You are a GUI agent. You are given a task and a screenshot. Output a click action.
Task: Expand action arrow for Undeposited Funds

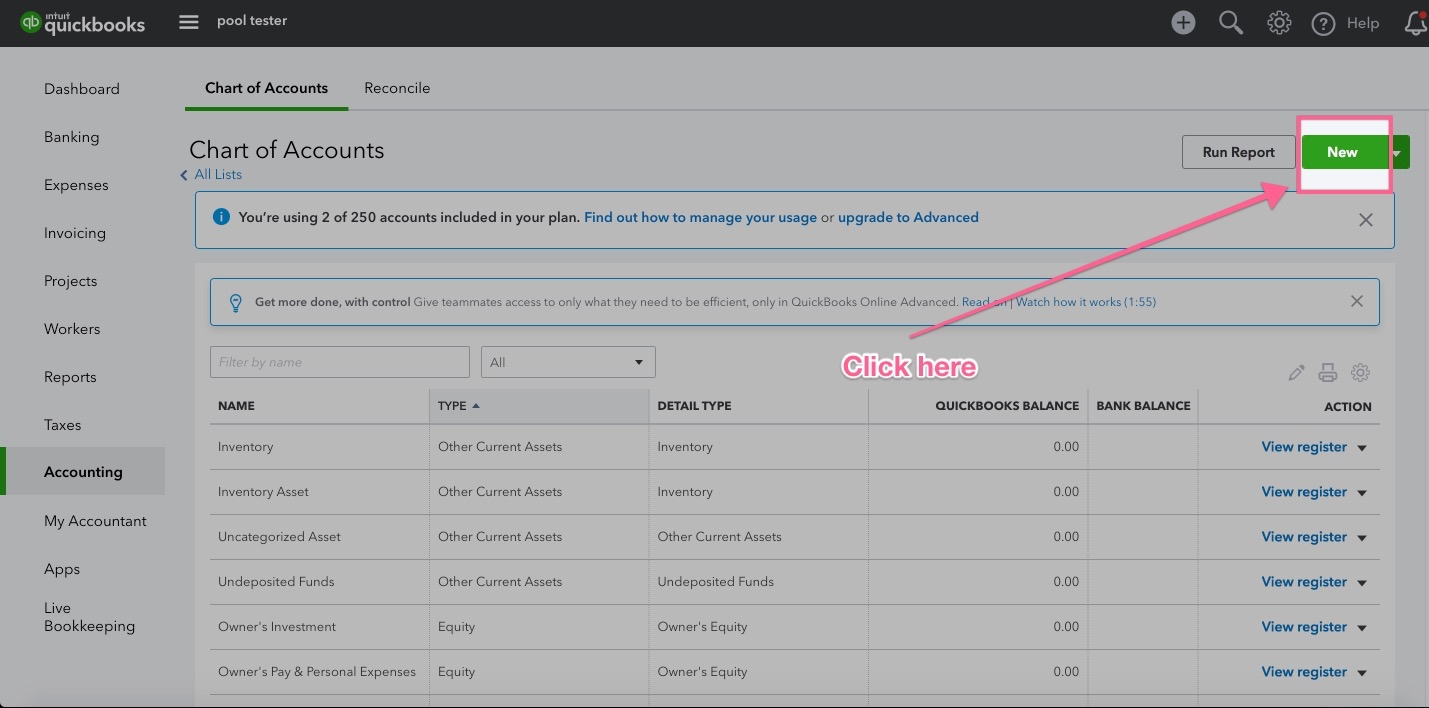coord(1362,583)
